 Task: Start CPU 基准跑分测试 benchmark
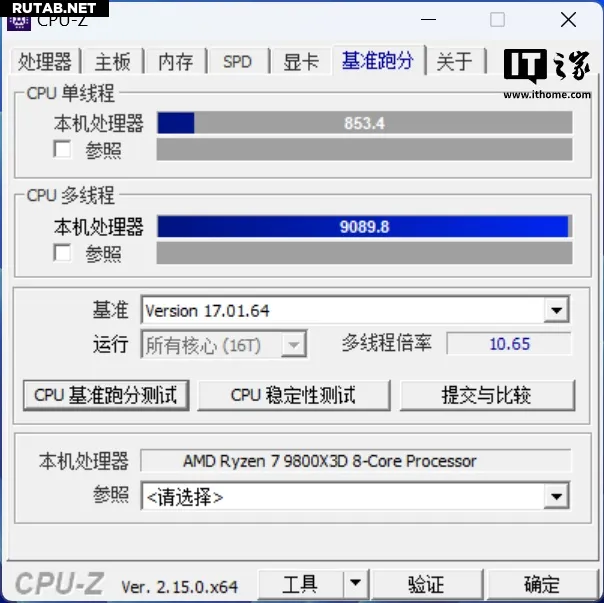tap(106, 395)
